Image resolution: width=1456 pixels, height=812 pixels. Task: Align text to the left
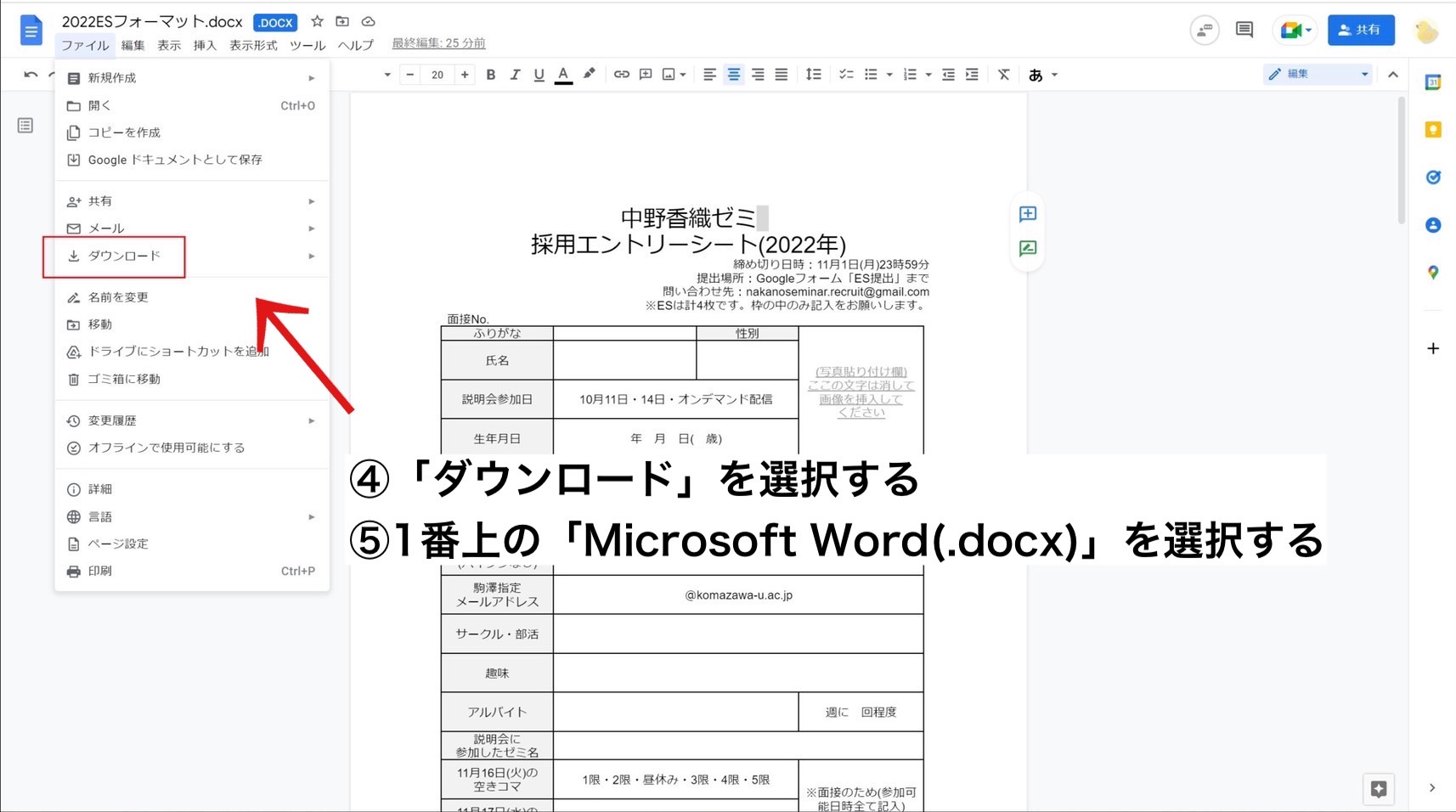[709, 75]
